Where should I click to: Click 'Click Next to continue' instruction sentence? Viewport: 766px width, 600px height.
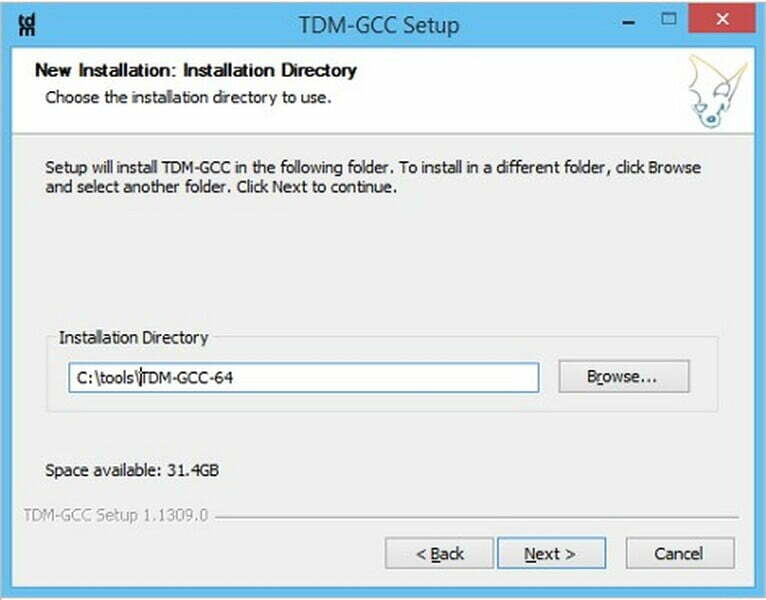tap(316, 187)
